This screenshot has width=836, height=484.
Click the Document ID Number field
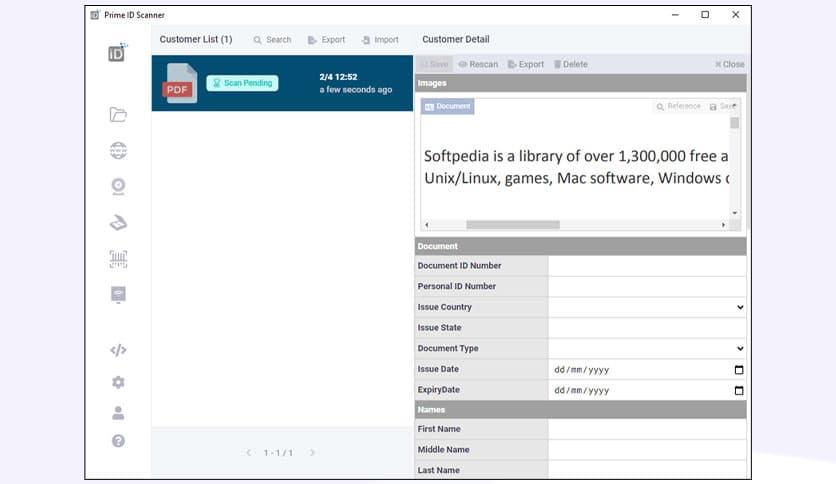647,266
